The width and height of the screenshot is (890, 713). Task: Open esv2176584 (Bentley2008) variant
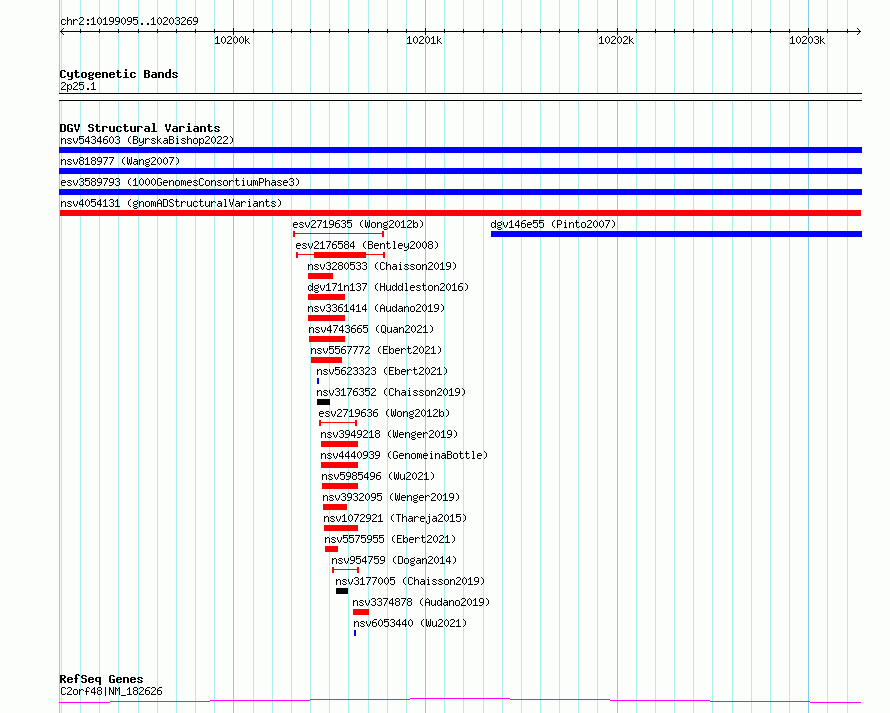click(367, 245)
